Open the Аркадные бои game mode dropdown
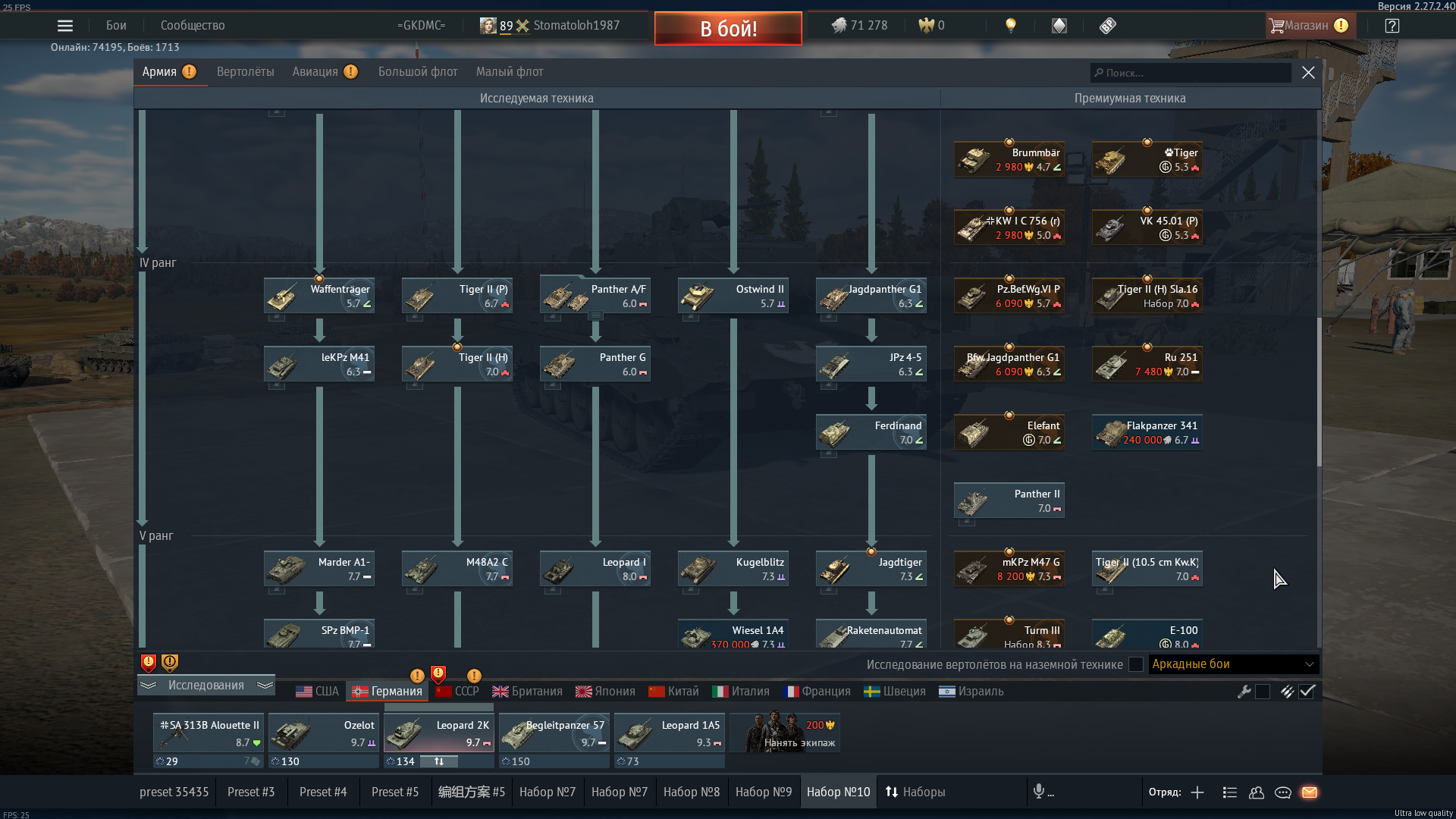The image size is (1456, 819). (x=1233, y=664)
